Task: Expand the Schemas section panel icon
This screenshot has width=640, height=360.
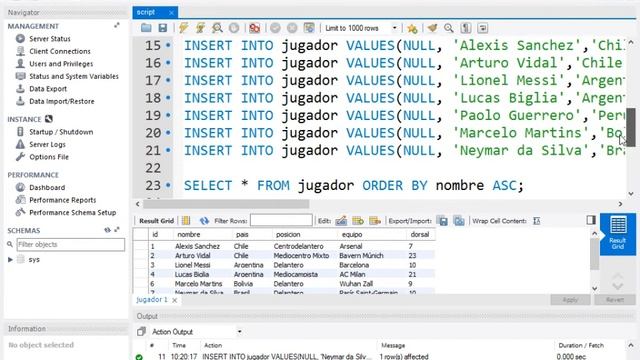Action: [117, 230]
